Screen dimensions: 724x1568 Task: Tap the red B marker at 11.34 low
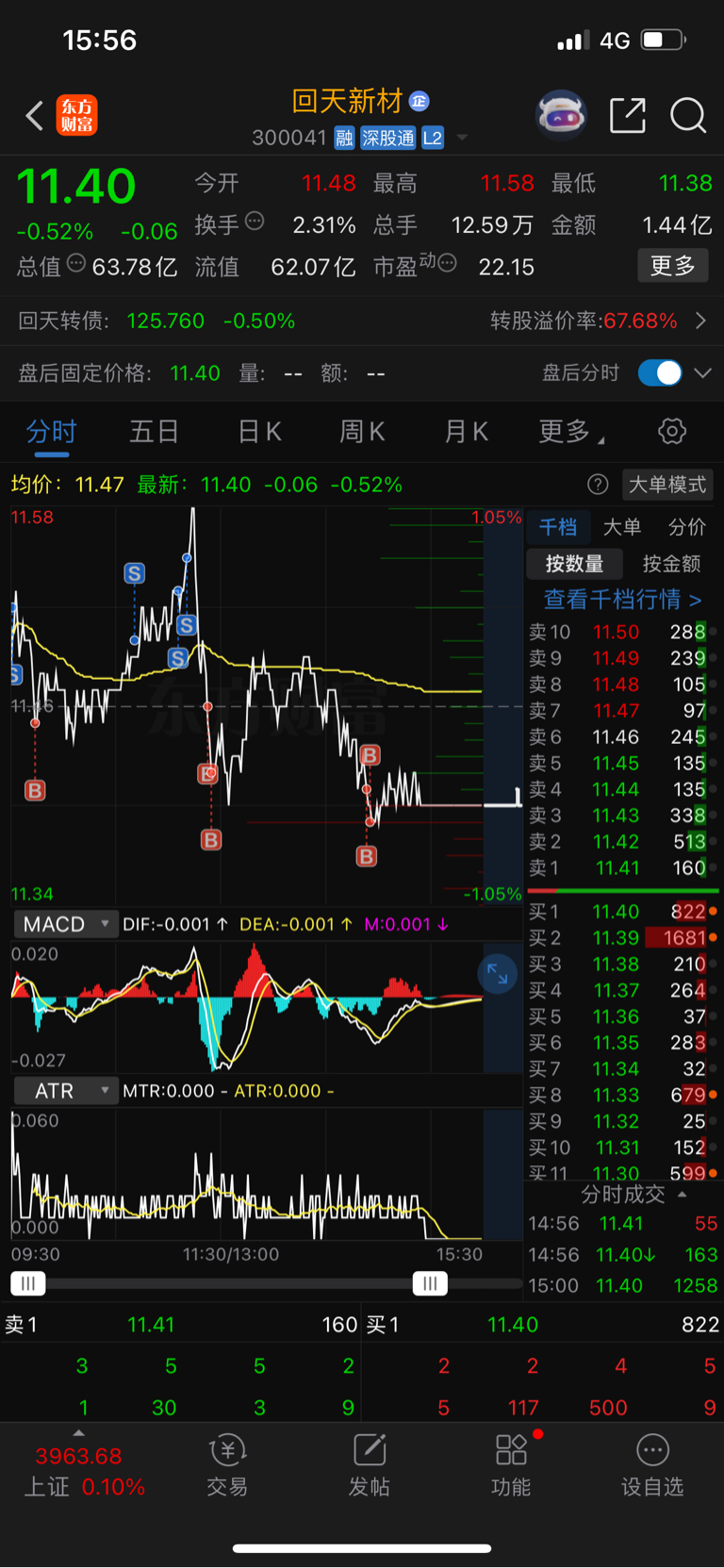[367, 856]
